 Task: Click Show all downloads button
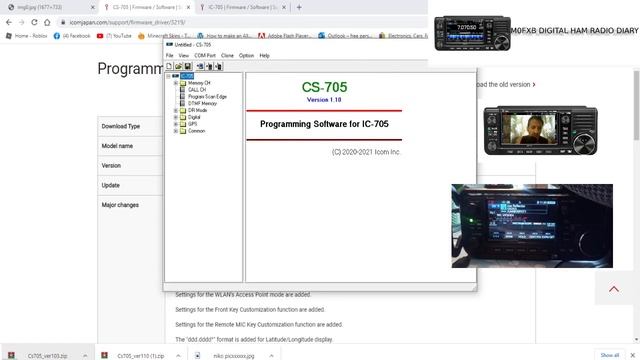point(610,355)
